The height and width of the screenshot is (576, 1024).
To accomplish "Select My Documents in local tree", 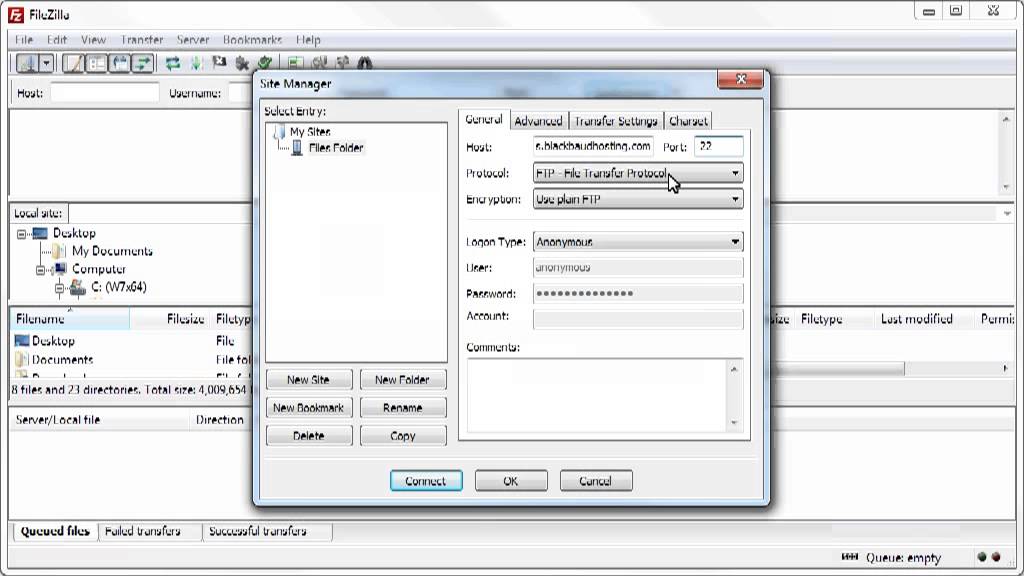I will coord(112,251).
